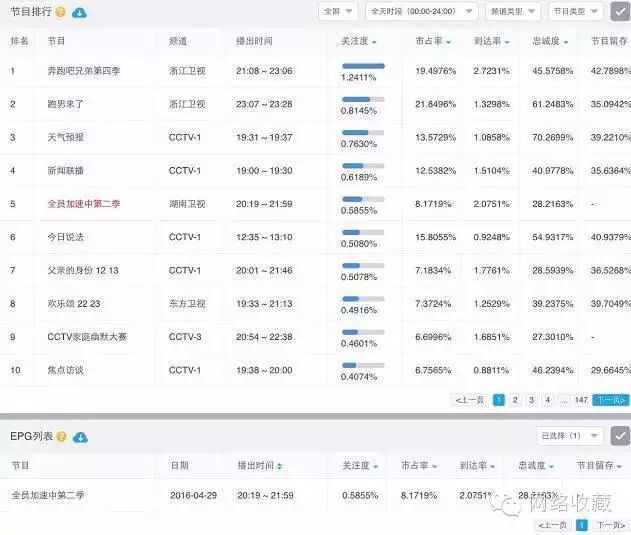Click ranking 播出时间 column header

tap(254, 41)
